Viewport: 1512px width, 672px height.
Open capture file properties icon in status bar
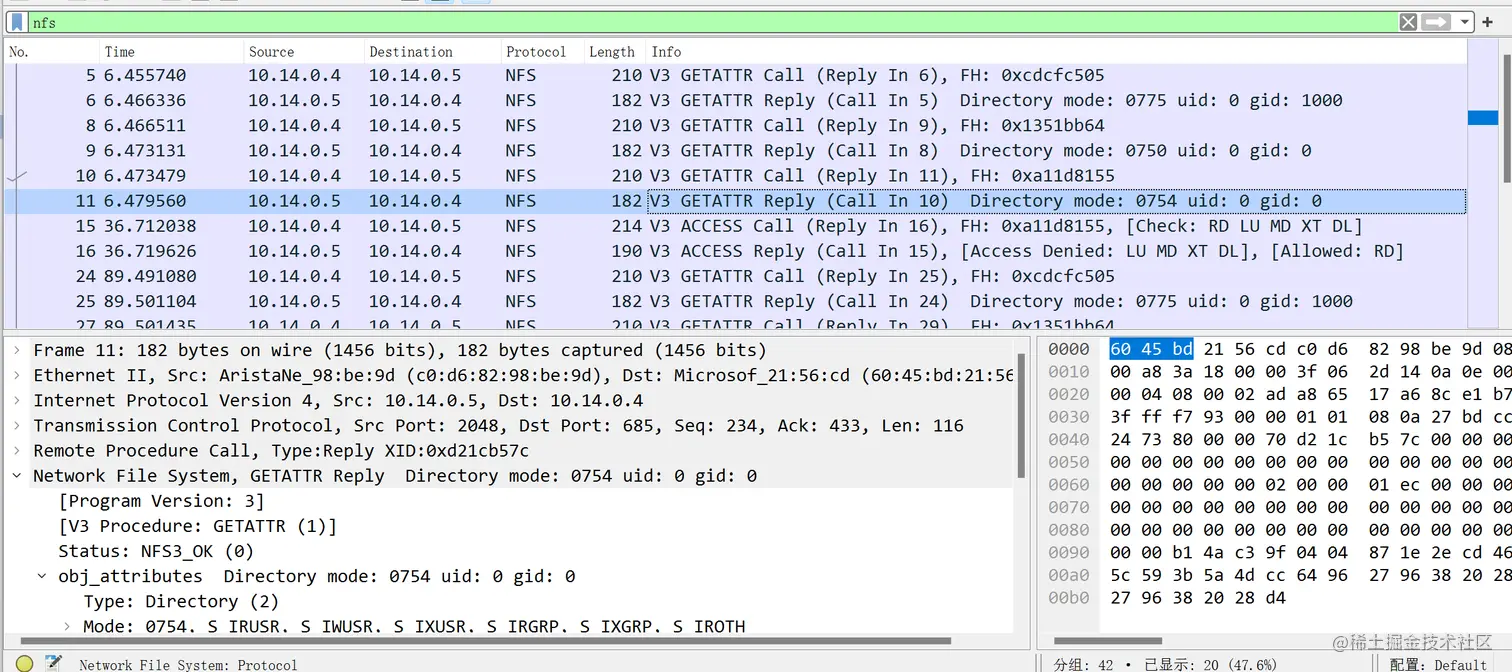point(54,663)
